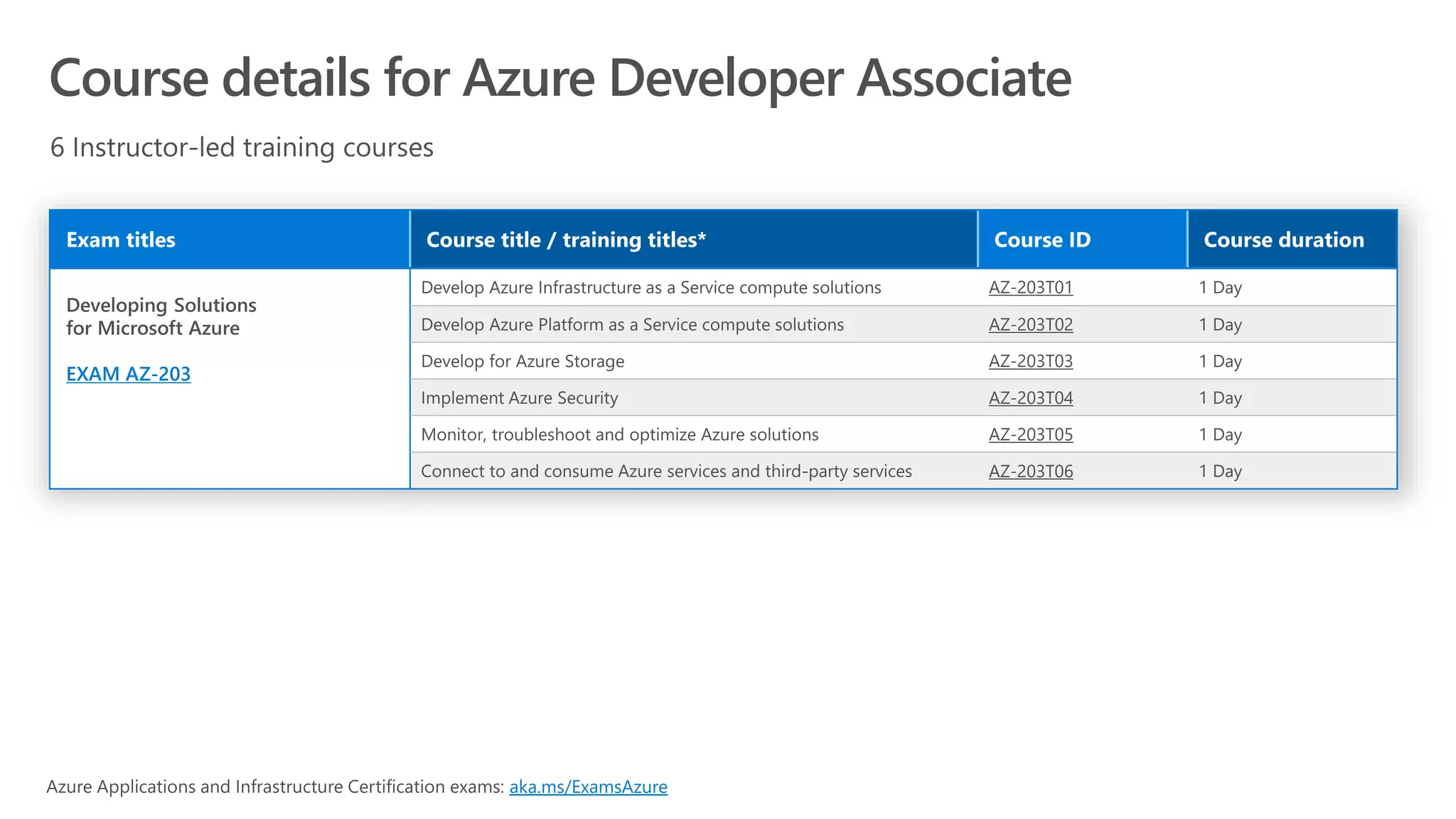This screenshot has height=819, width=1456.
Task: Open course link AZ-203T01
Action: [1031, 288]
